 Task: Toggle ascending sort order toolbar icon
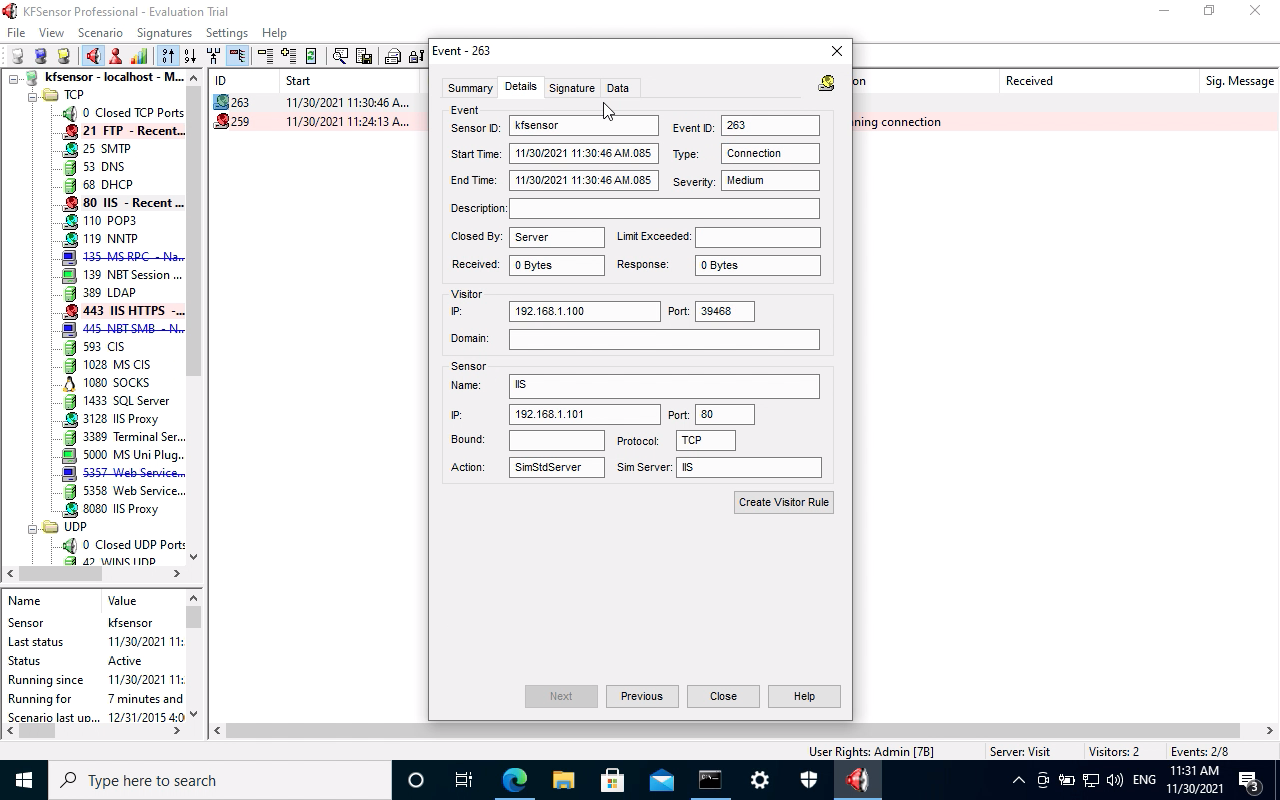tap(167, 56)
